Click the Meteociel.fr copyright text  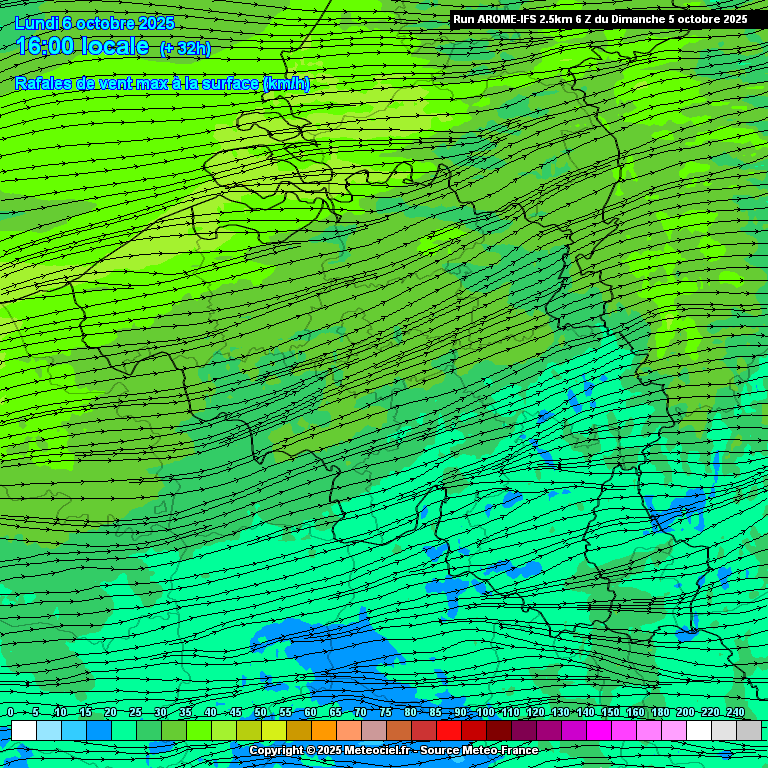pyautogui.click(x=328, y=750)
